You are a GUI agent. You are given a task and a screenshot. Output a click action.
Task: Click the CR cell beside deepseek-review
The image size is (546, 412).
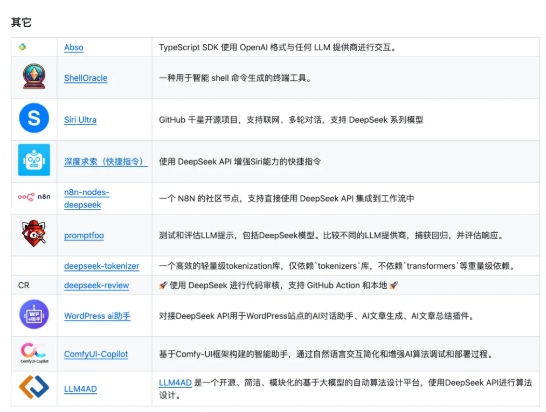pyautogui.click(x=23, y=285)
